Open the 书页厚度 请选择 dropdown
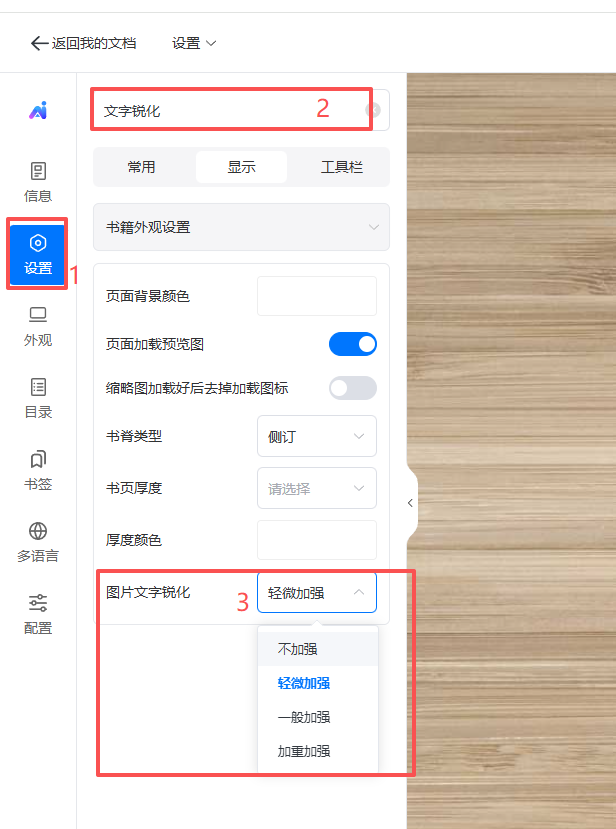The width and height of the screenshot is (616, 829). (316, 488)
